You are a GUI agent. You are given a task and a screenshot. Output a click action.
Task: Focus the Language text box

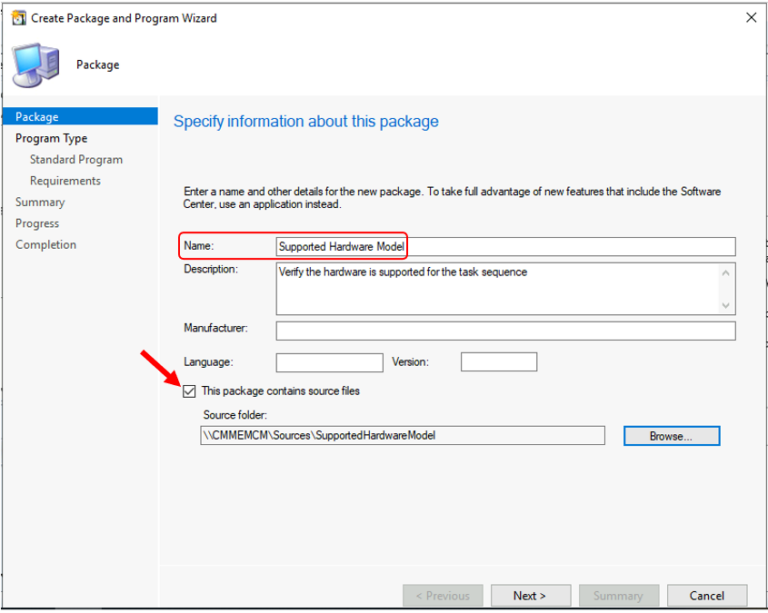point(329,362)
